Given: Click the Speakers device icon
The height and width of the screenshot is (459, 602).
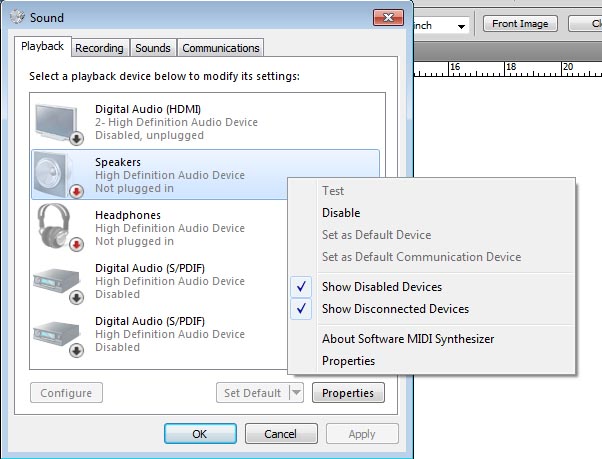Looking at the screenshot, I should 59,175.
